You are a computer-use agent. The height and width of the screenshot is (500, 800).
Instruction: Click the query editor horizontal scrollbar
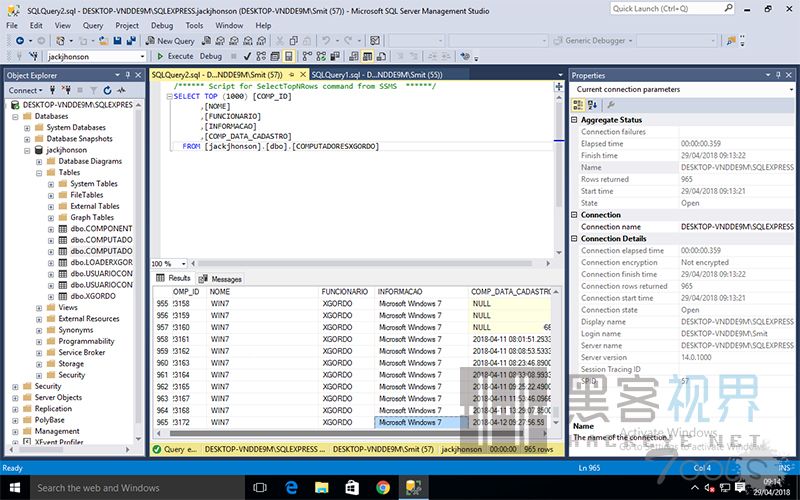365,264
